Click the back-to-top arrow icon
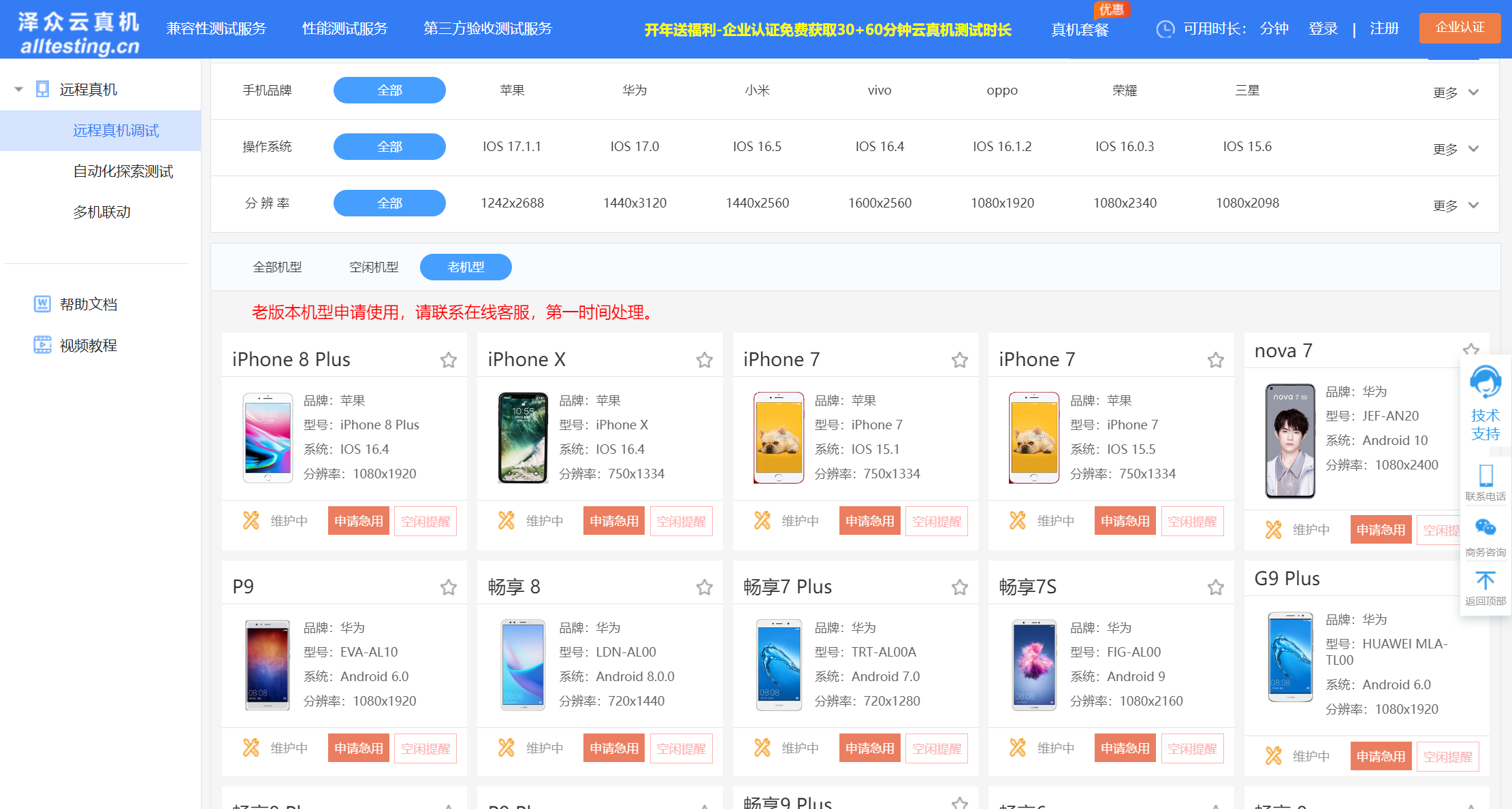1512x809 pixels. pos(1485,580)
